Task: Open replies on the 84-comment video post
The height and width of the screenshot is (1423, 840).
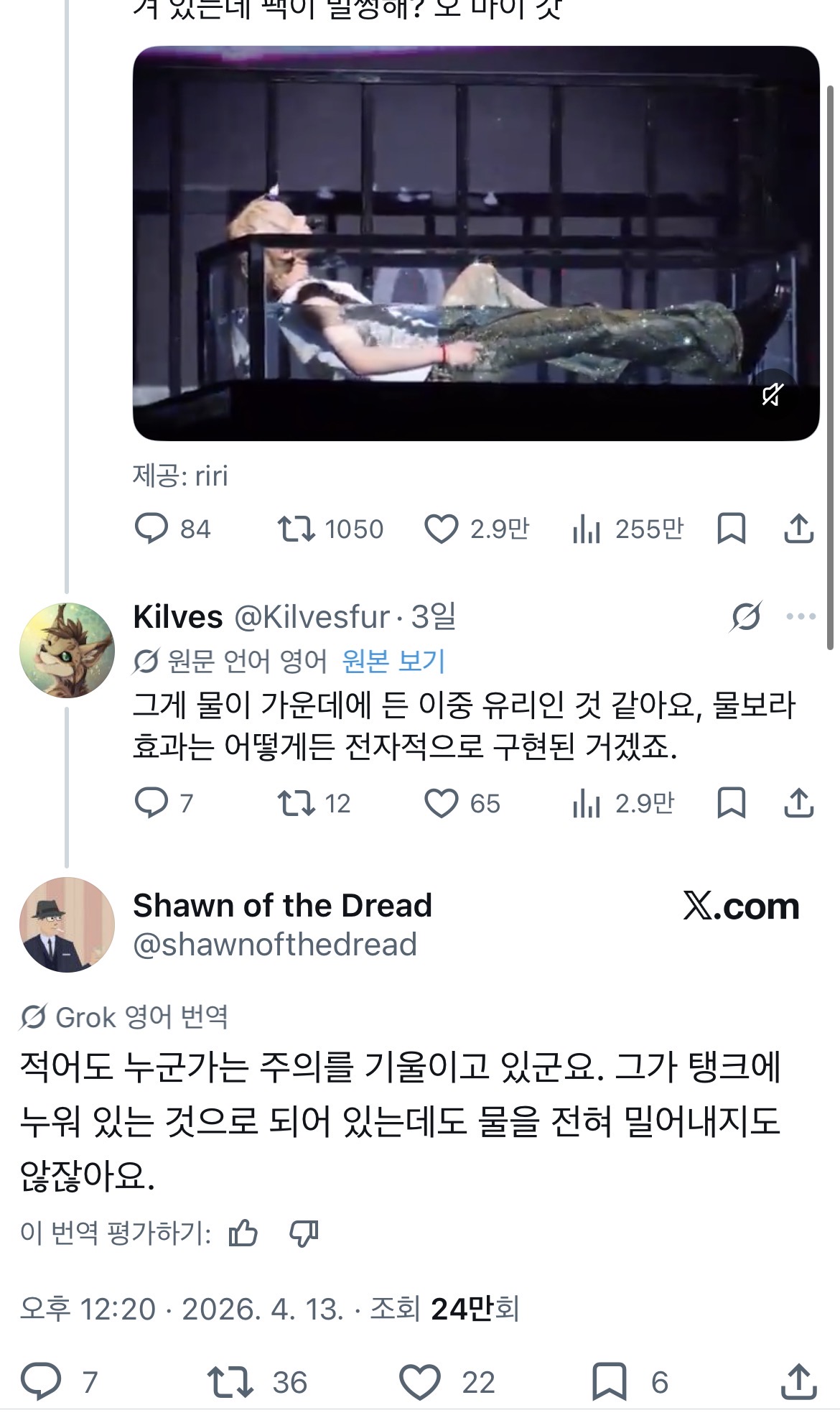Action: pos(151,529)
